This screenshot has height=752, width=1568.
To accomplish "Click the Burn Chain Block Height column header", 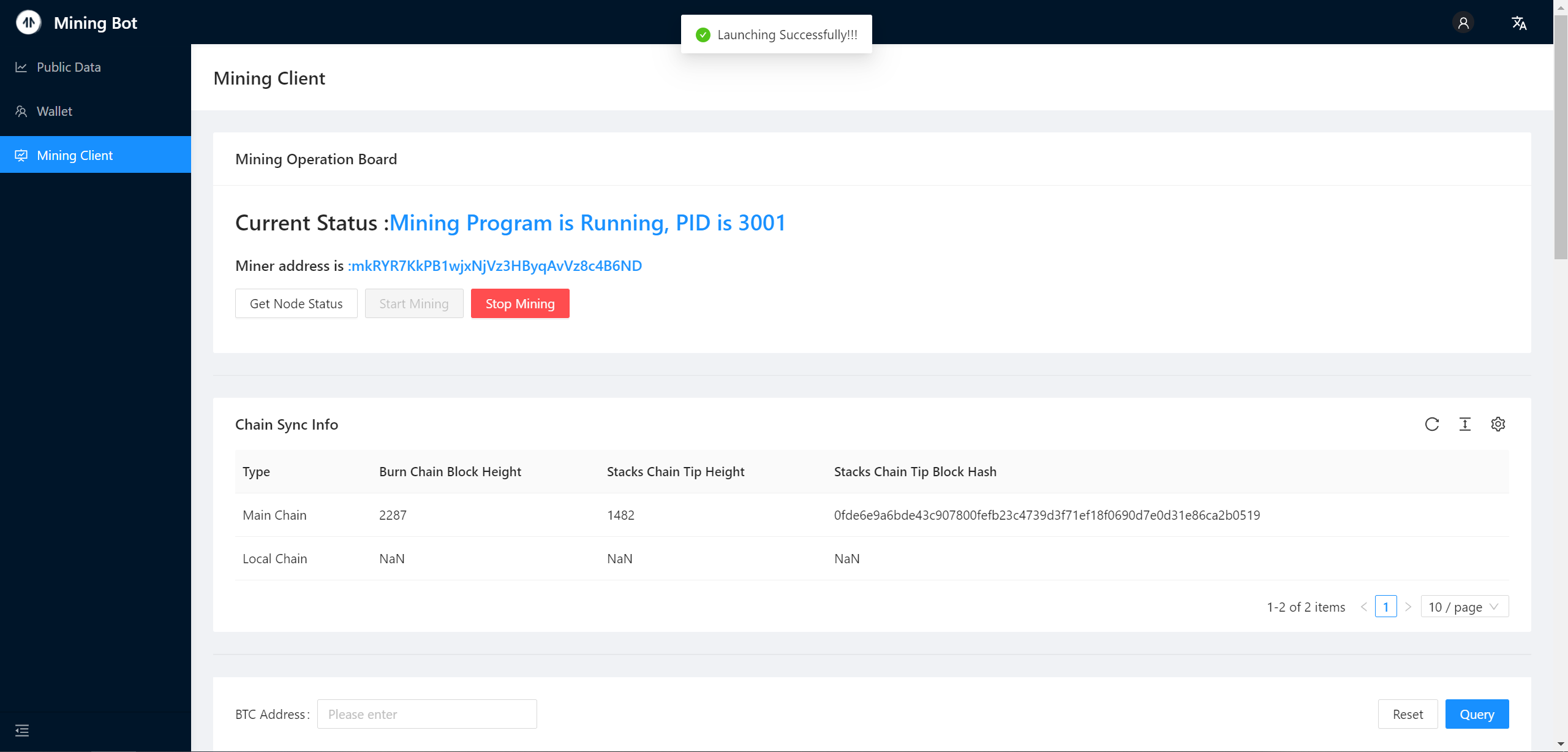I will coord(450,471).
